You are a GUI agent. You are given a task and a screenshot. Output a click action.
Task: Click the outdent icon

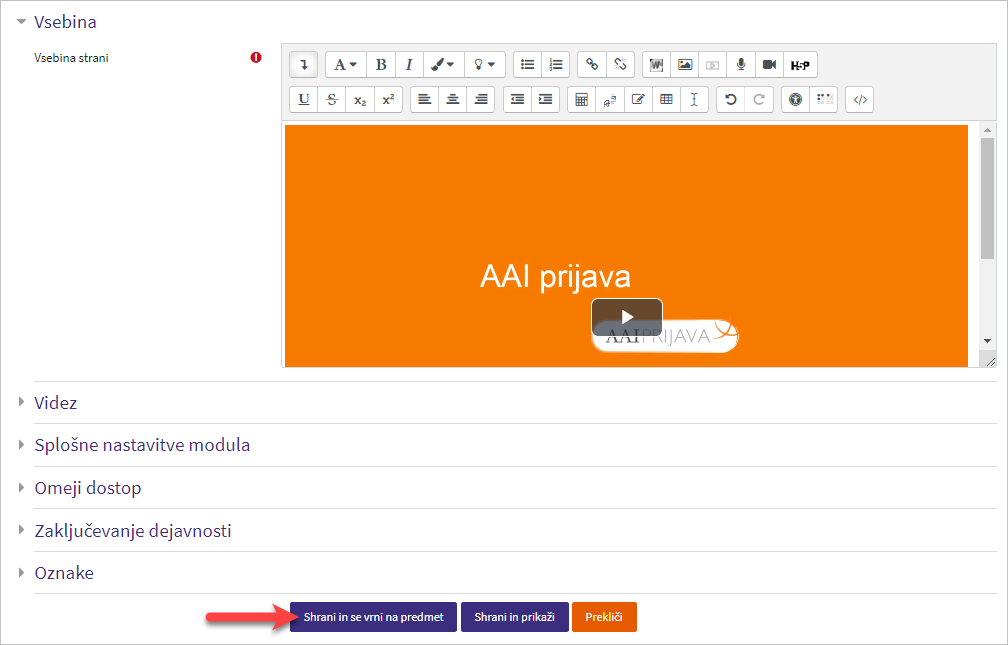point(518,99)
